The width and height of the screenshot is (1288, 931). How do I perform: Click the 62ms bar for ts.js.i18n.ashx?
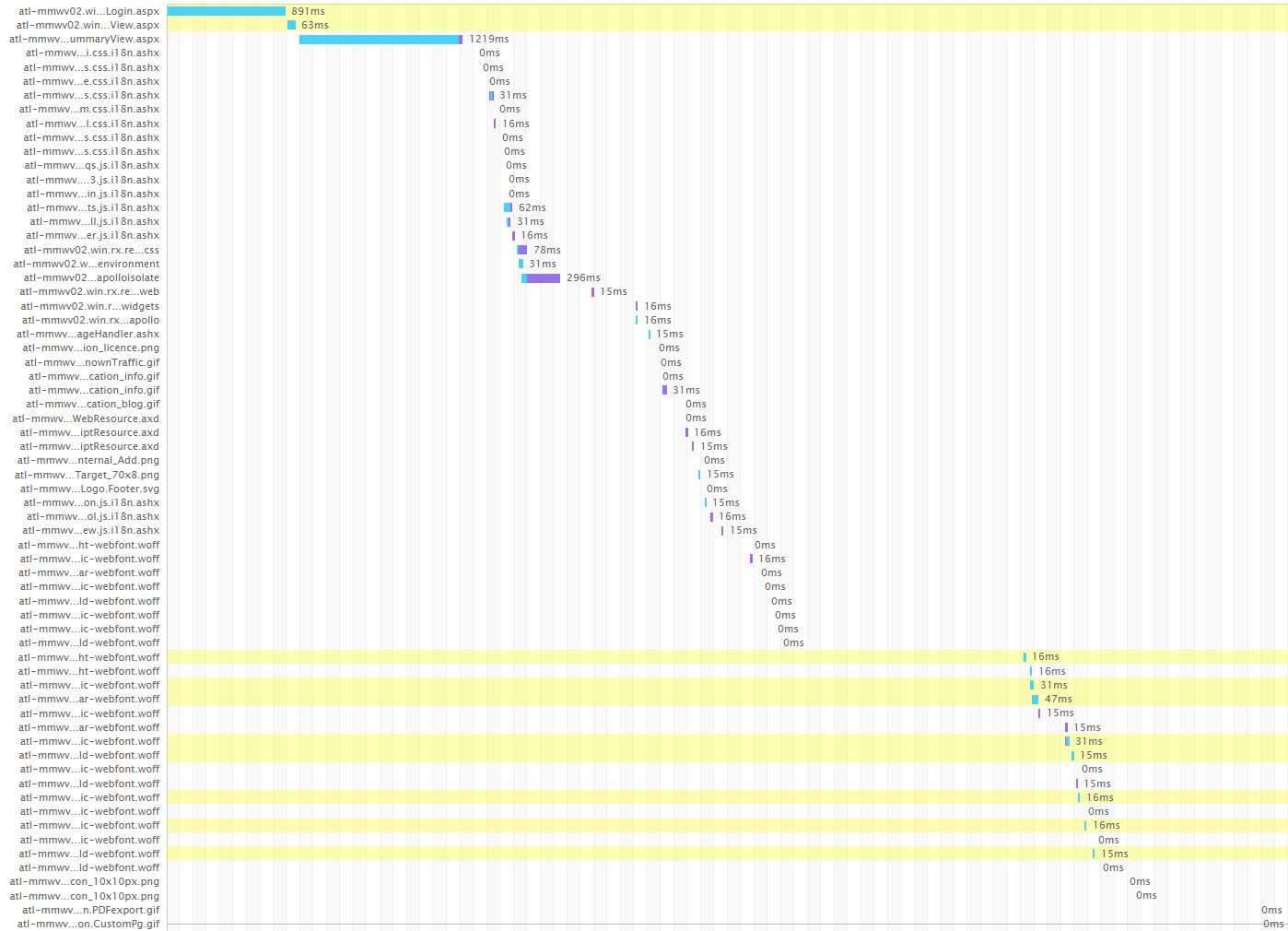(507, 207)
